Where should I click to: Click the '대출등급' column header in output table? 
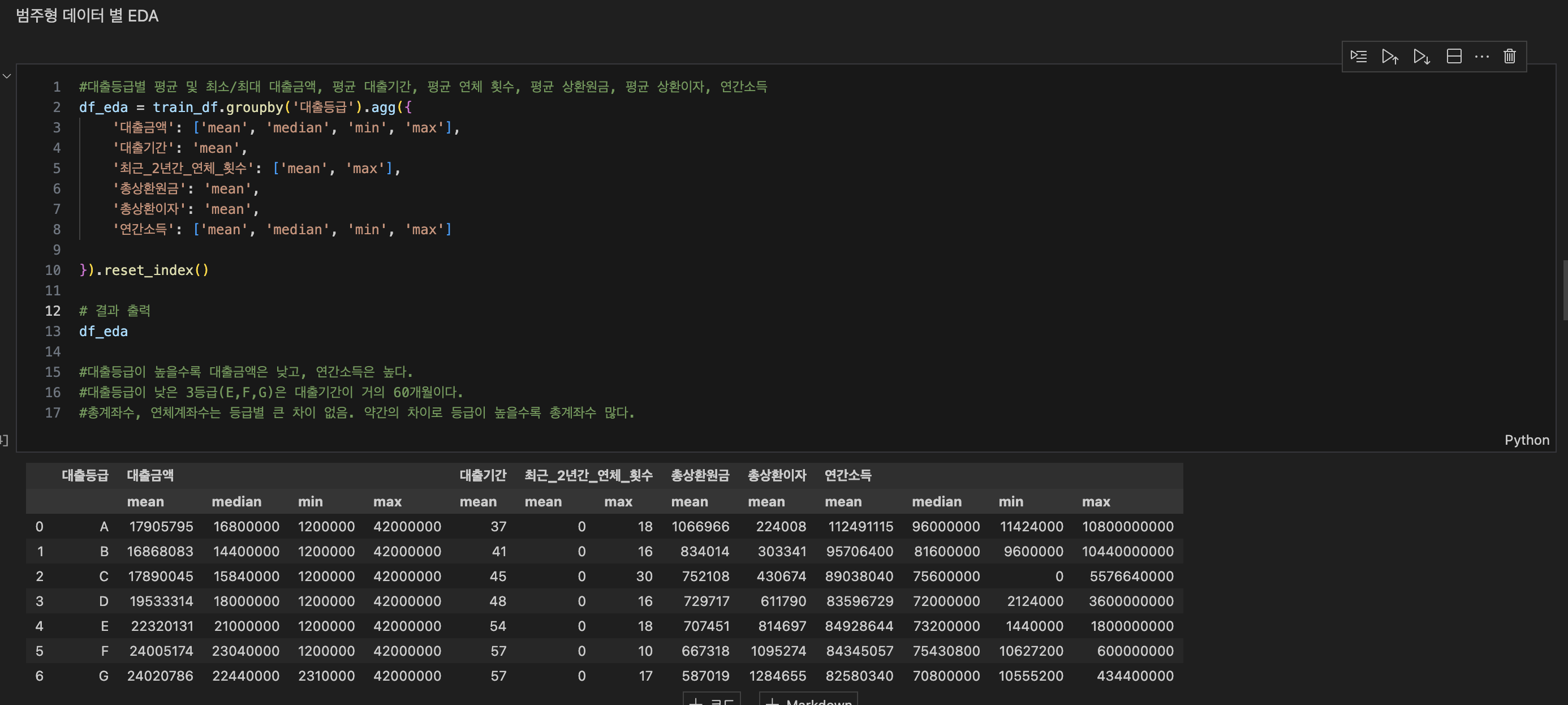85,475
